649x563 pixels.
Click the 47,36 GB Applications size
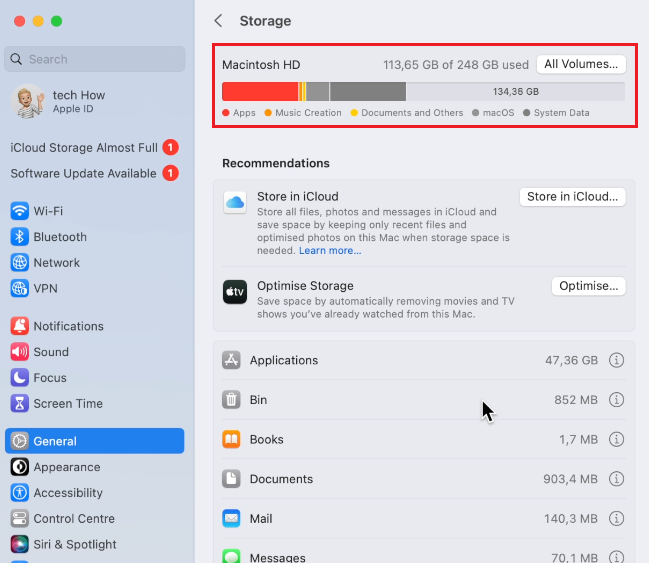pos(571,360)
